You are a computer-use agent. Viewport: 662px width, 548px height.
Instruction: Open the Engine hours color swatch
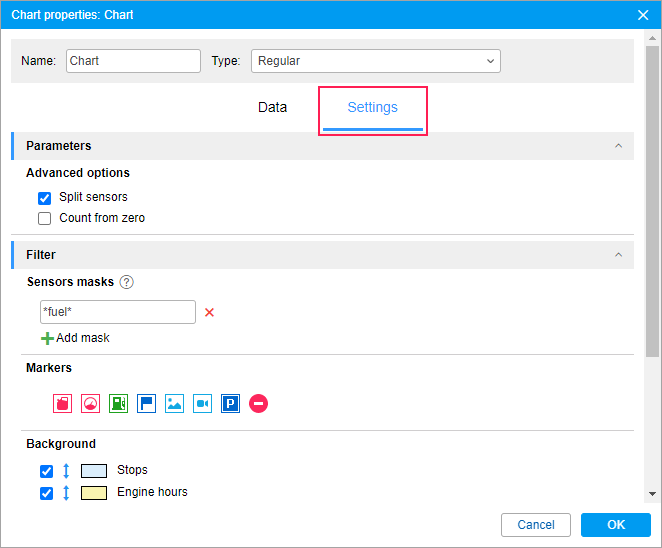[94, 493]
